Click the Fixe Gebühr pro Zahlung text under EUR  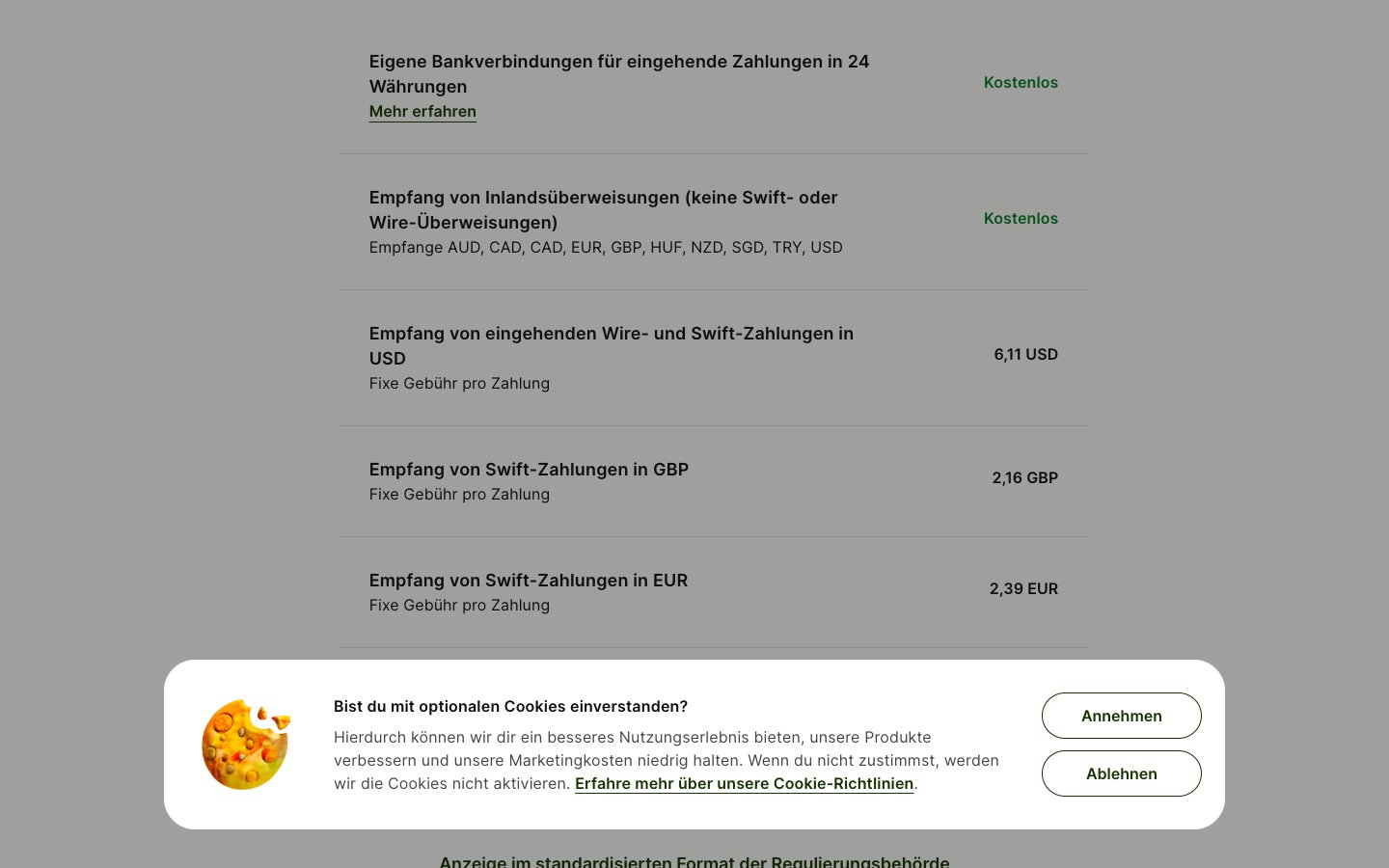(459, 605)
